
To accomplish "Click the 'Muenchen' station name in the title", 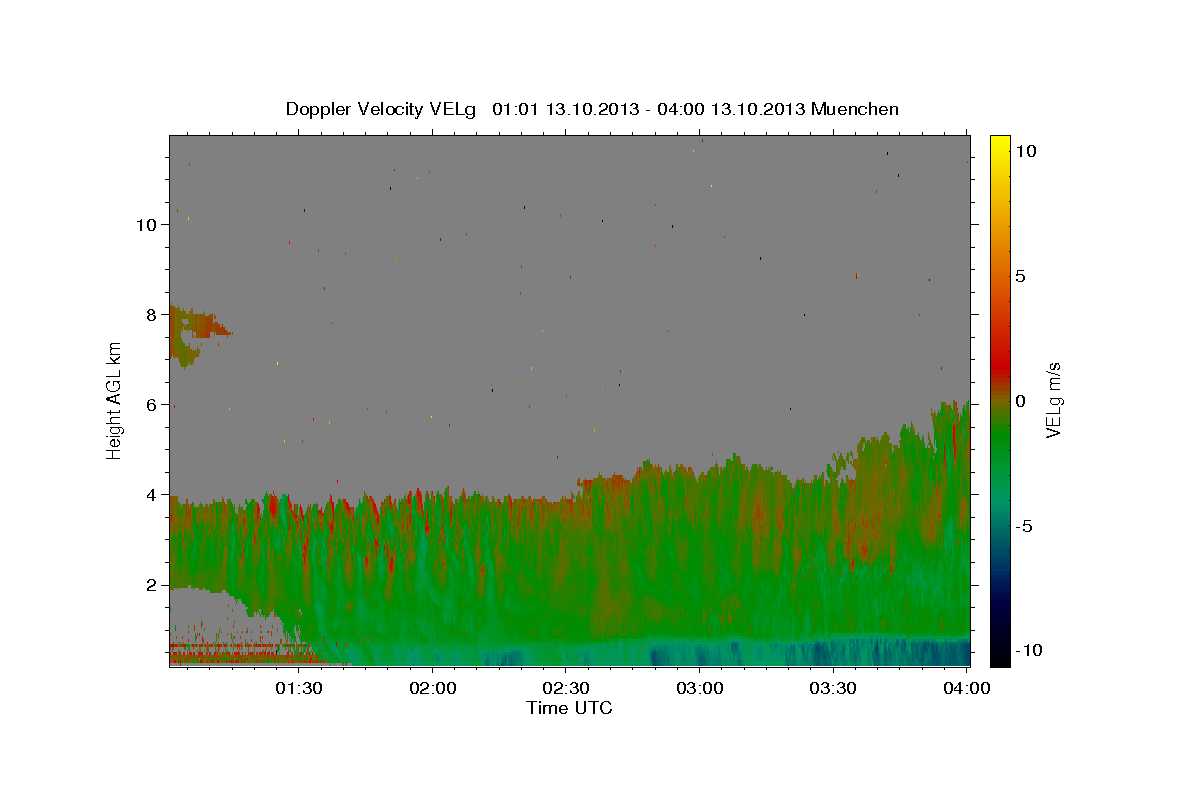I will tap(855, 109).
